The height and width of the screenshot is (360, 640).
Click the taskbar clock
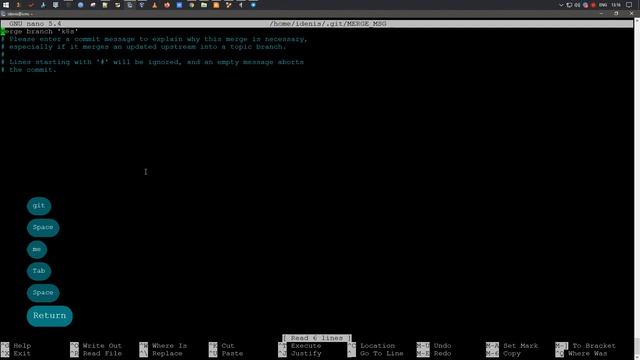(x=616, y=5)
